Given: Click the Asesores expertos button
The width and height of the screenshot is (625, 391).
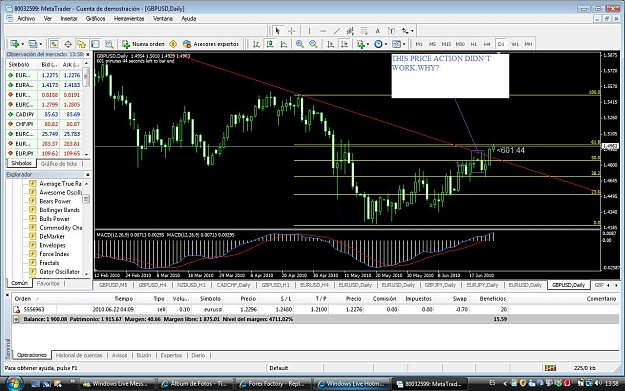Looking at the screenshot, I should click(x=211, y=44).
